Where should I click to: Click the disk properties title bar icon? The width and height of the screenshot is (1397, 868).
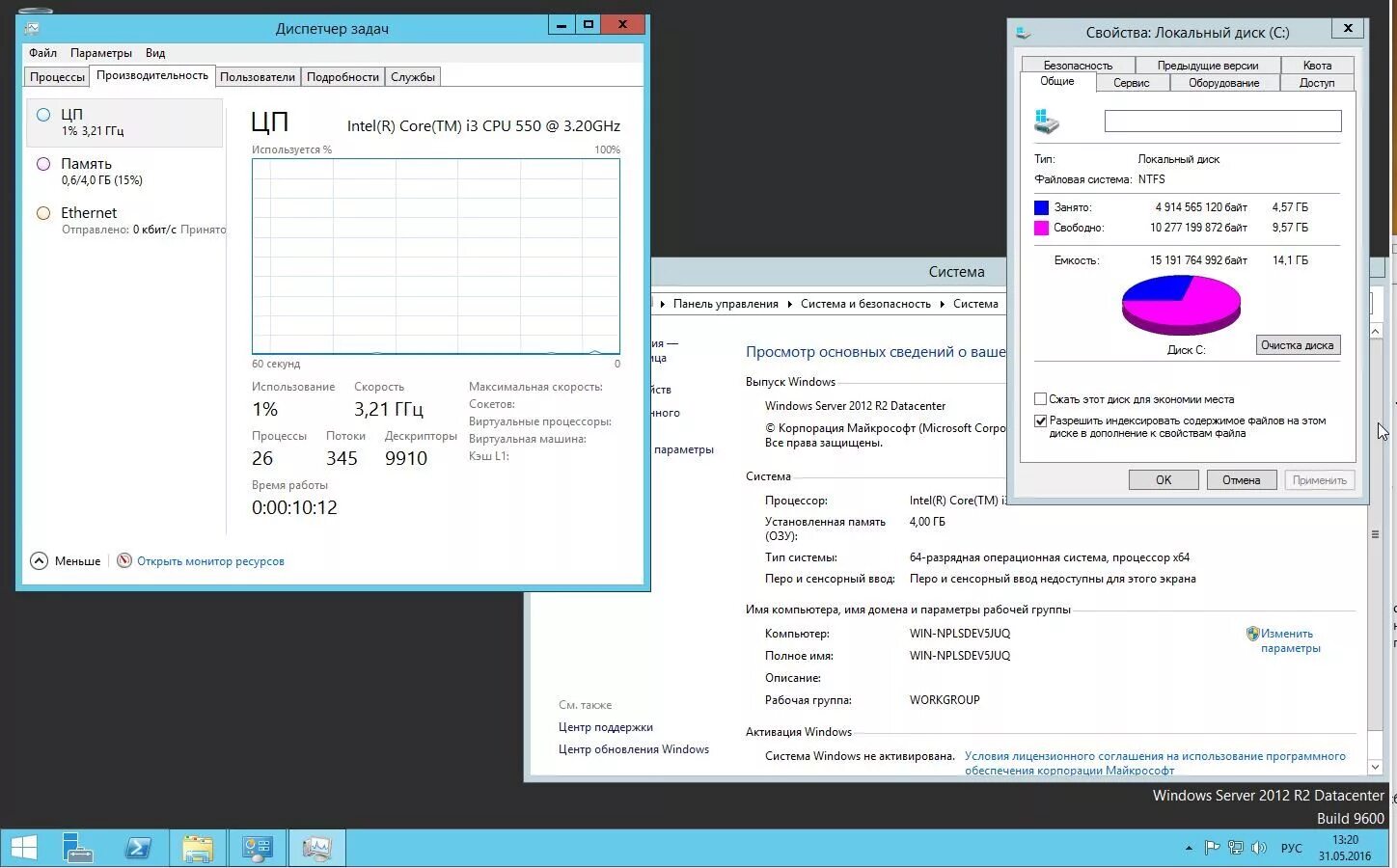[x=1023, y=33]
